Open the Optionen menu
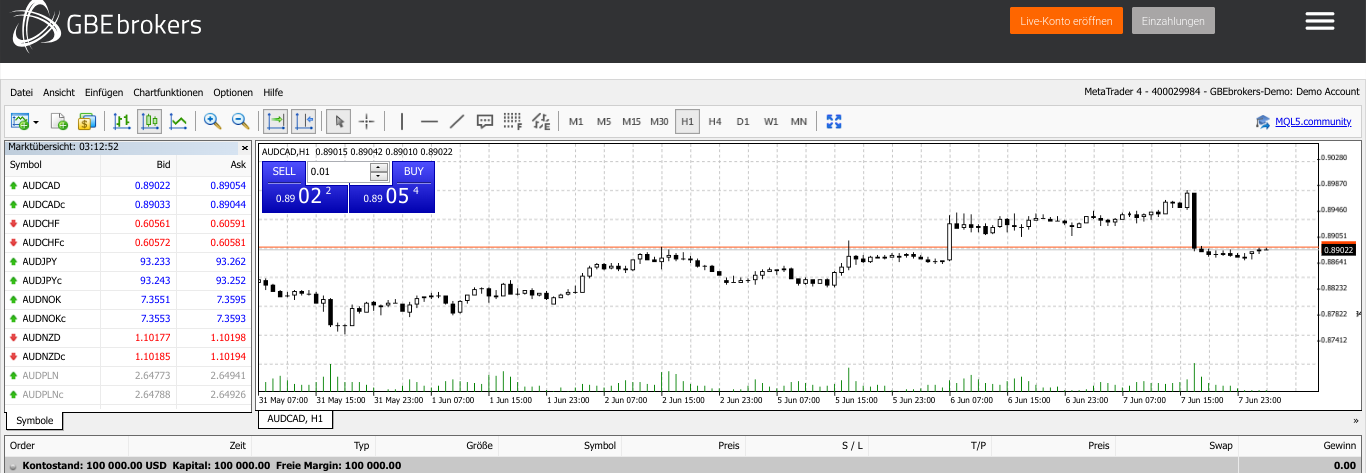Viewport: 1366px width, 473px height. [x=233, y=92]
